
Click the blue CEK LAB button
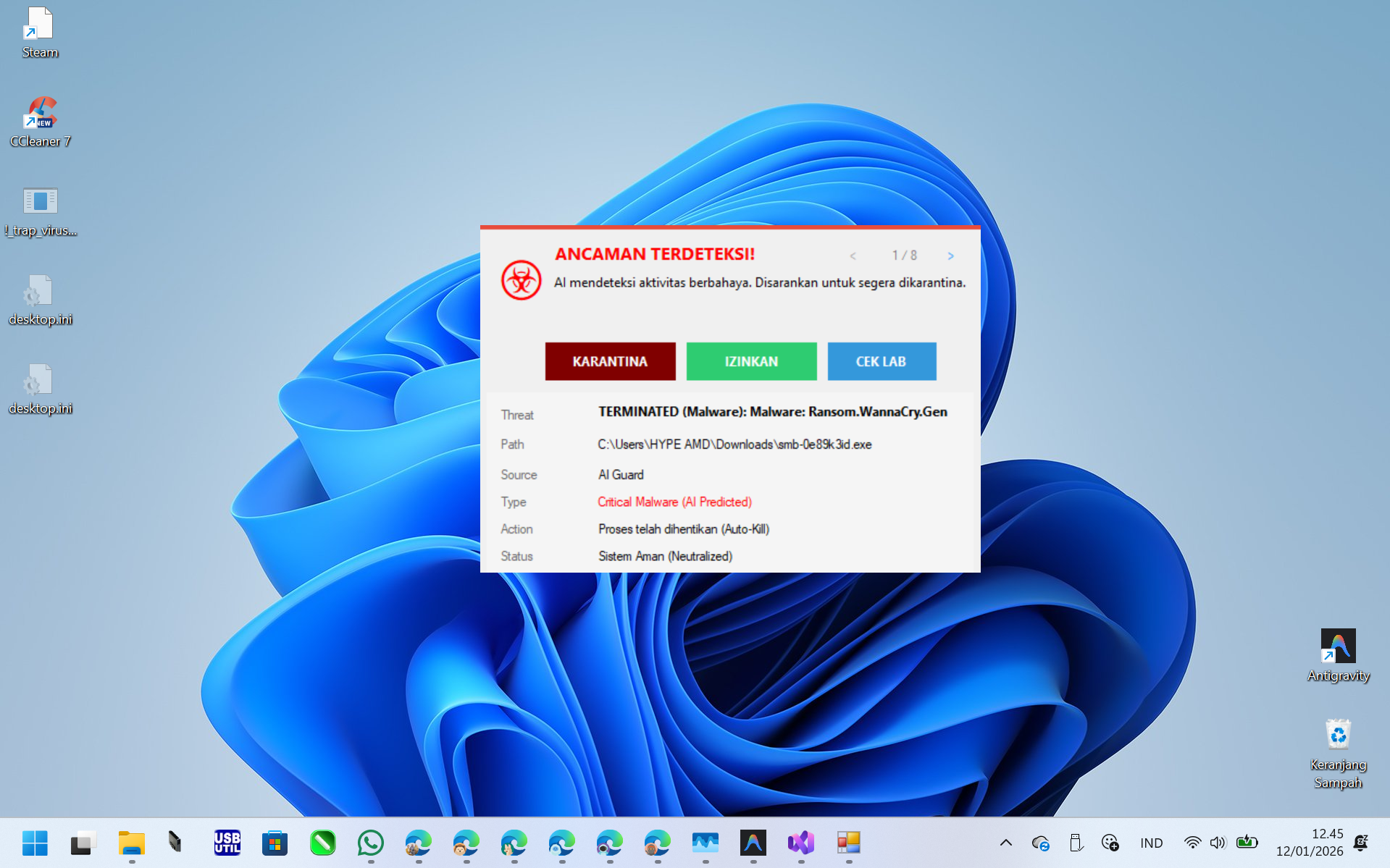click(881, 361)
